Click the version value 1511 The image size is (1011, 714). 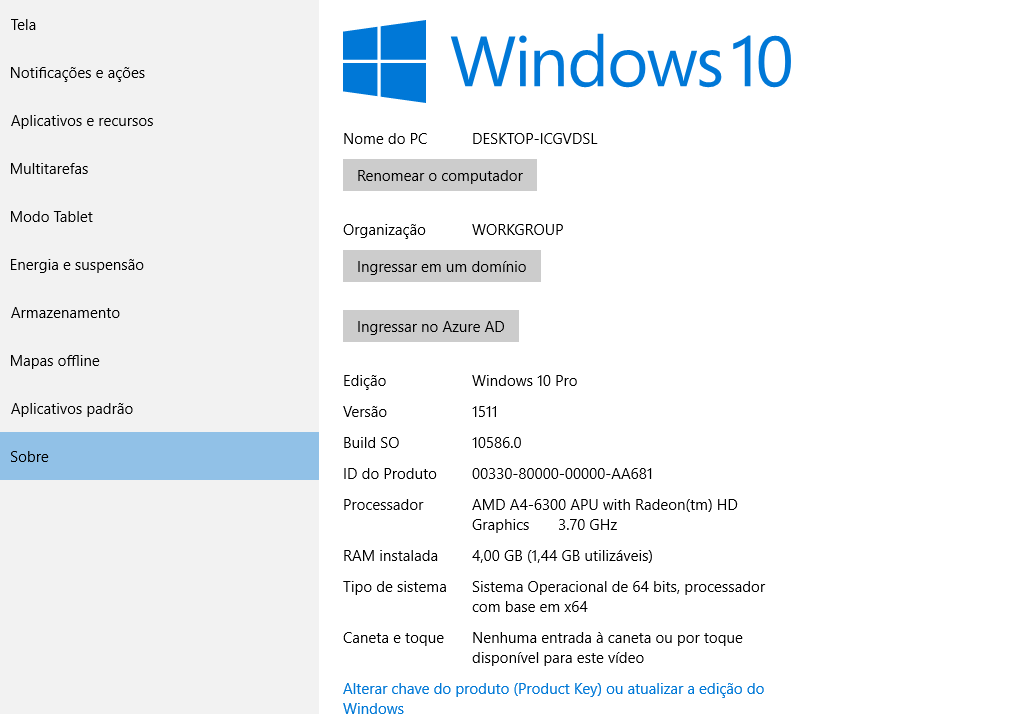coord(484,412)
